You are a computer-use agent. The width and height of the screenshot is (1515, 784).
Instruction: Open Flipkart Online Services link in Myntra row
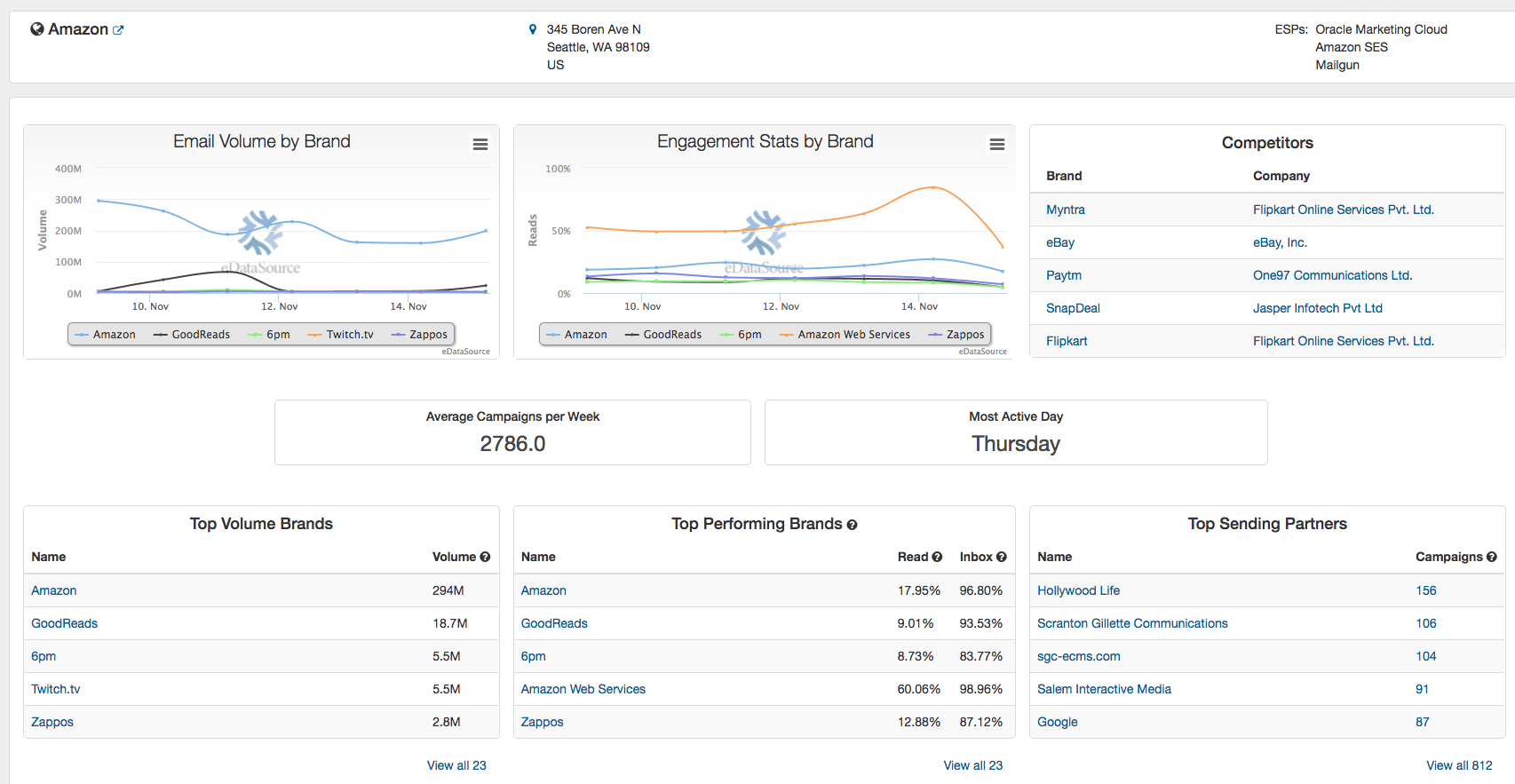coord(1344,210)
